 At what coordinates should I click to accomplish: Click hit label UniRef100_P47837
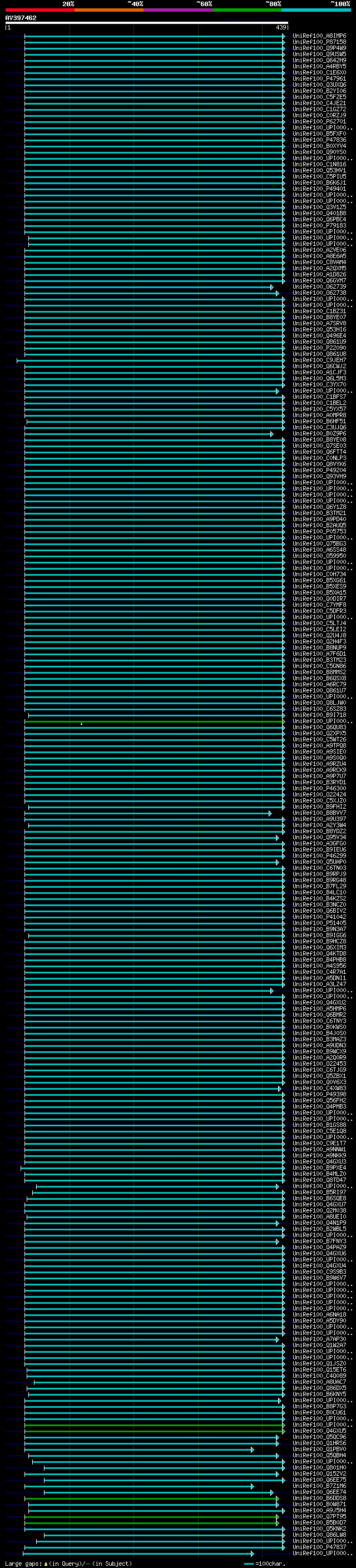(x=319, y=1547)
